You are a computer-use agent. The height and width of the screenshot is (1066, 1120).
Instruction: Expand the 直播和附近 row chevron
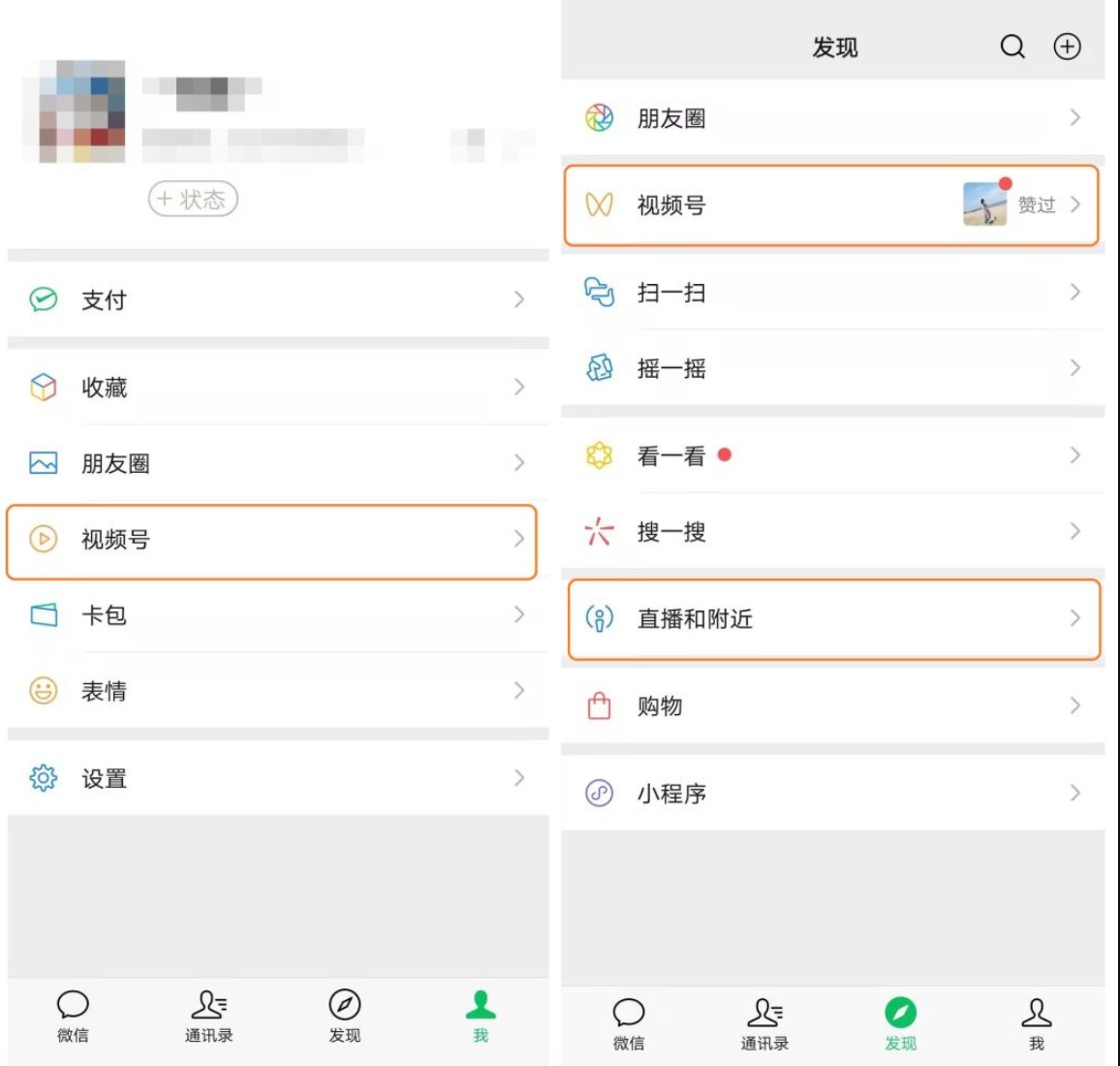point(1074,618)
